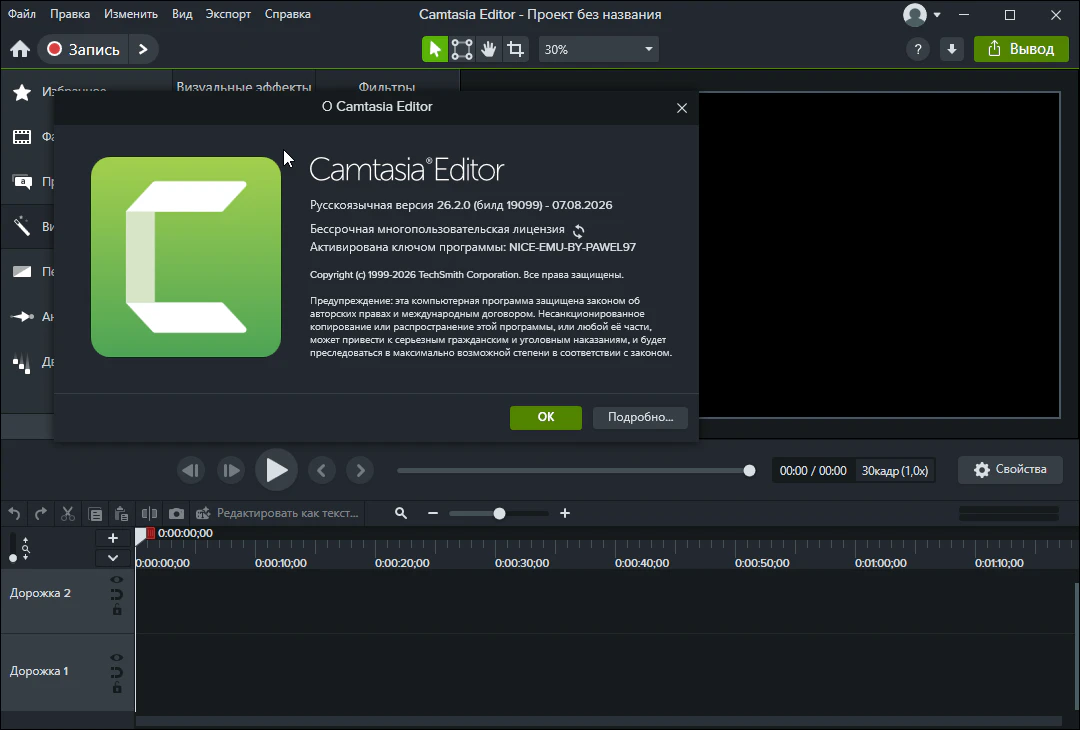Activate the Pan hand tool
1080x730 pixels.
[x=488, y=49]
